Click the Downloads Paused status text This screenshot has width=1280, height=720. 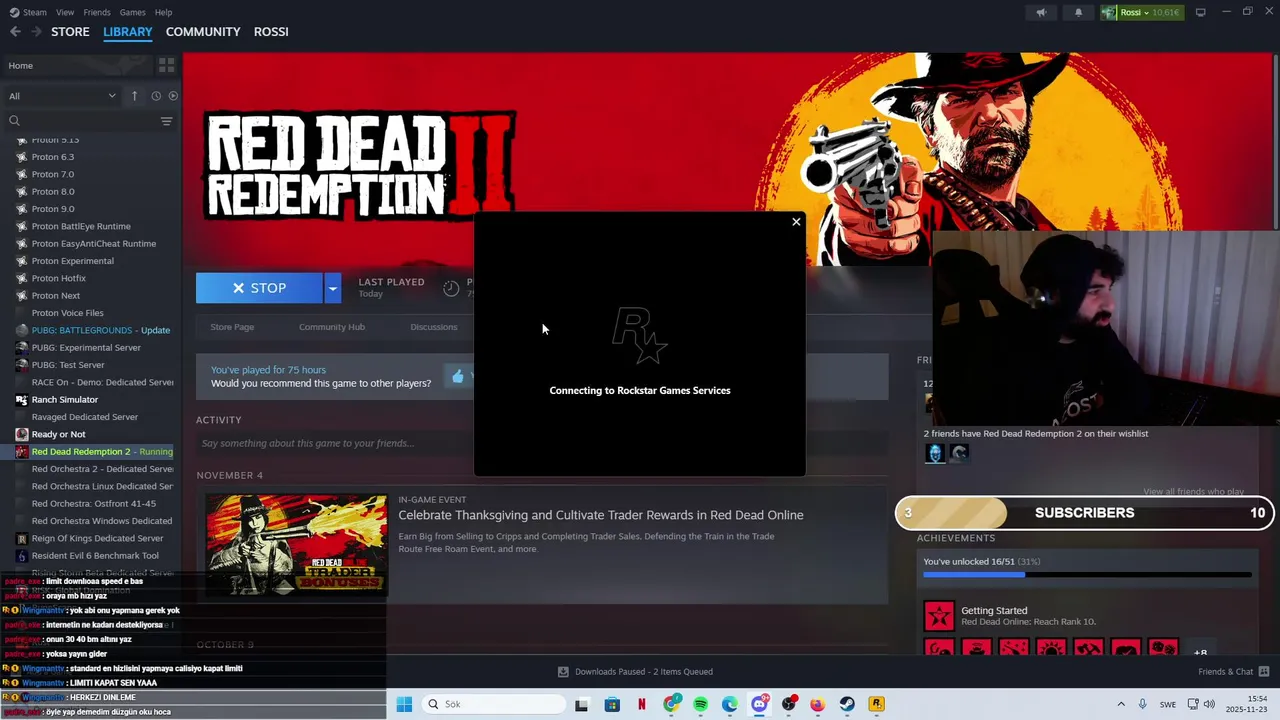[644, 672]
